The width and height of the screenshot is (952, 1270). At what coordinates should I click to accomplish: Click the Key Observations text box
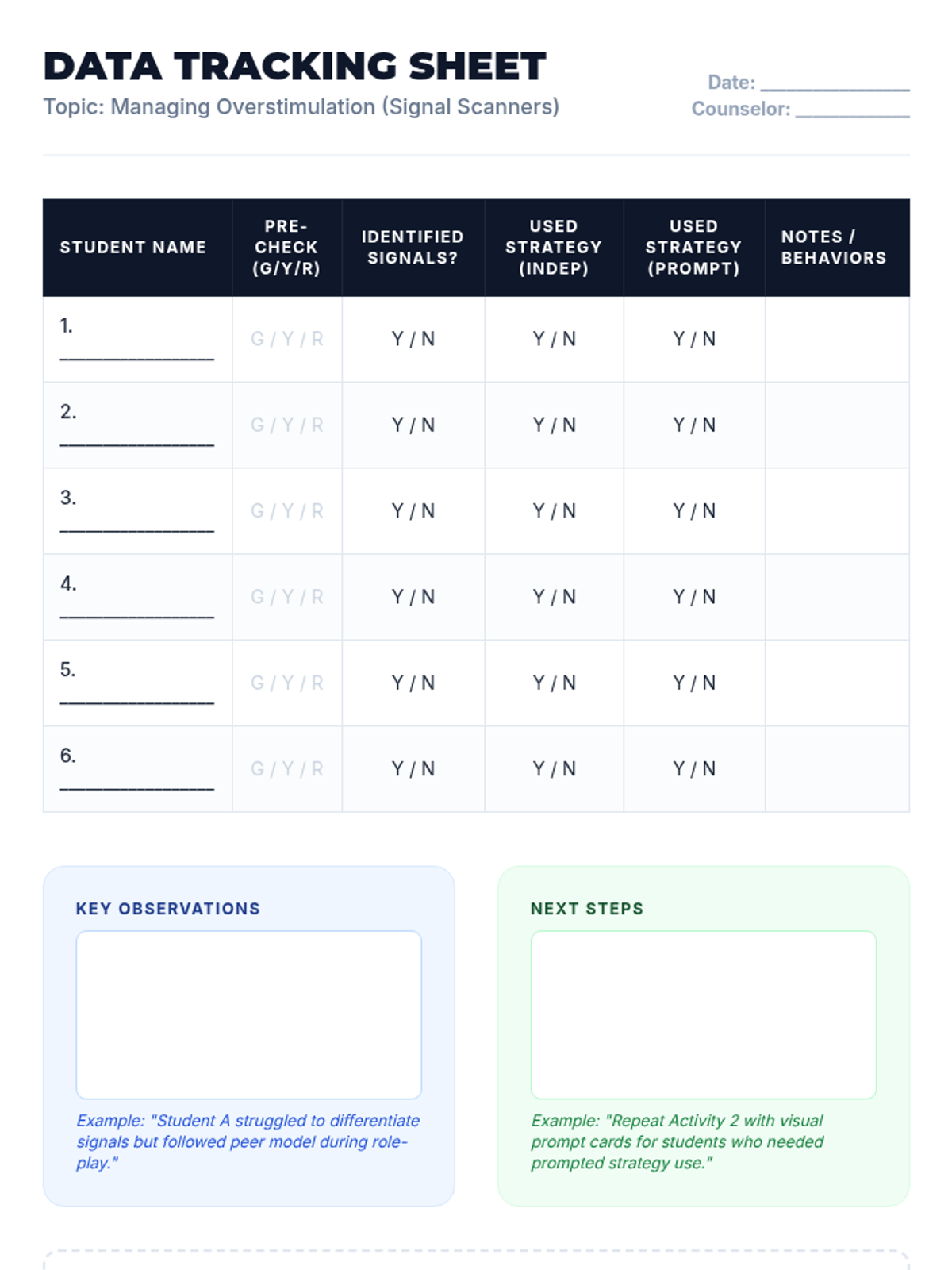[x=248, y=1014]
